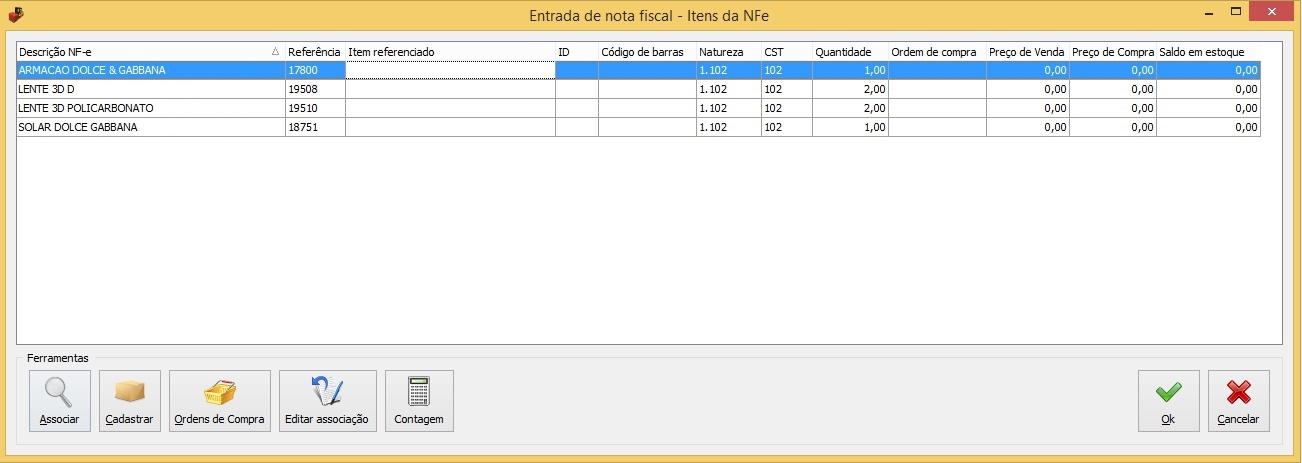This screenshot has height=463, width=1302.
Task: Maximize the Entrada de nota fiscal window
Action: (x=1236, y=13)
